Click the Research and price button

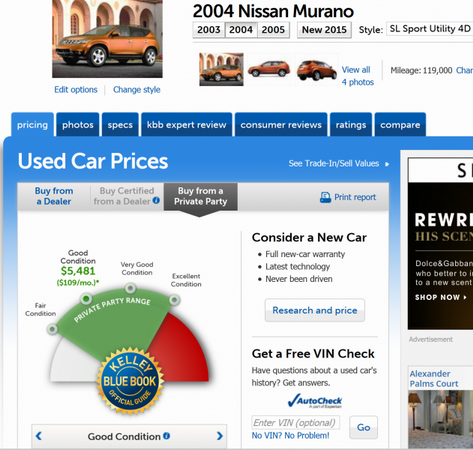pyautogui.click(x=315, y=310)
